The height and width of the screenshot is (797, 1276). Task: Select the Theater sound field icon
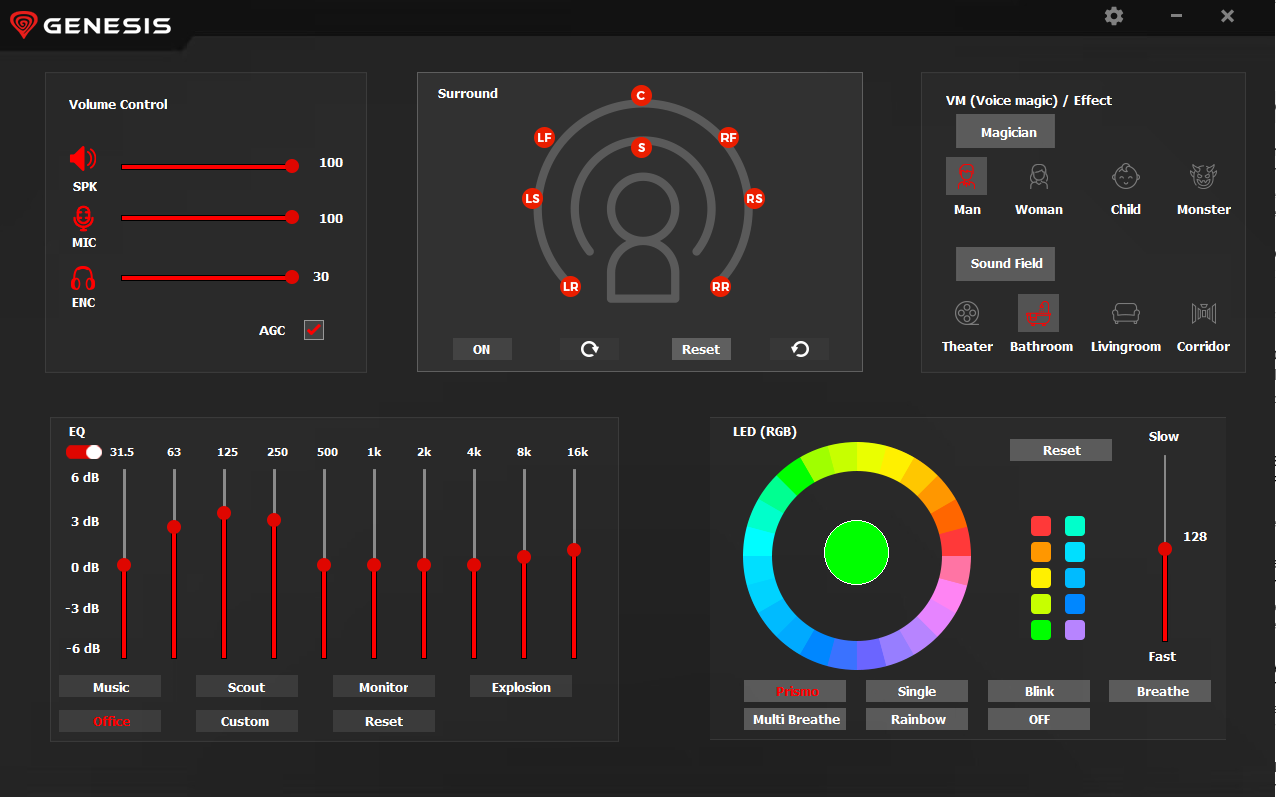[x=966, y=313]
